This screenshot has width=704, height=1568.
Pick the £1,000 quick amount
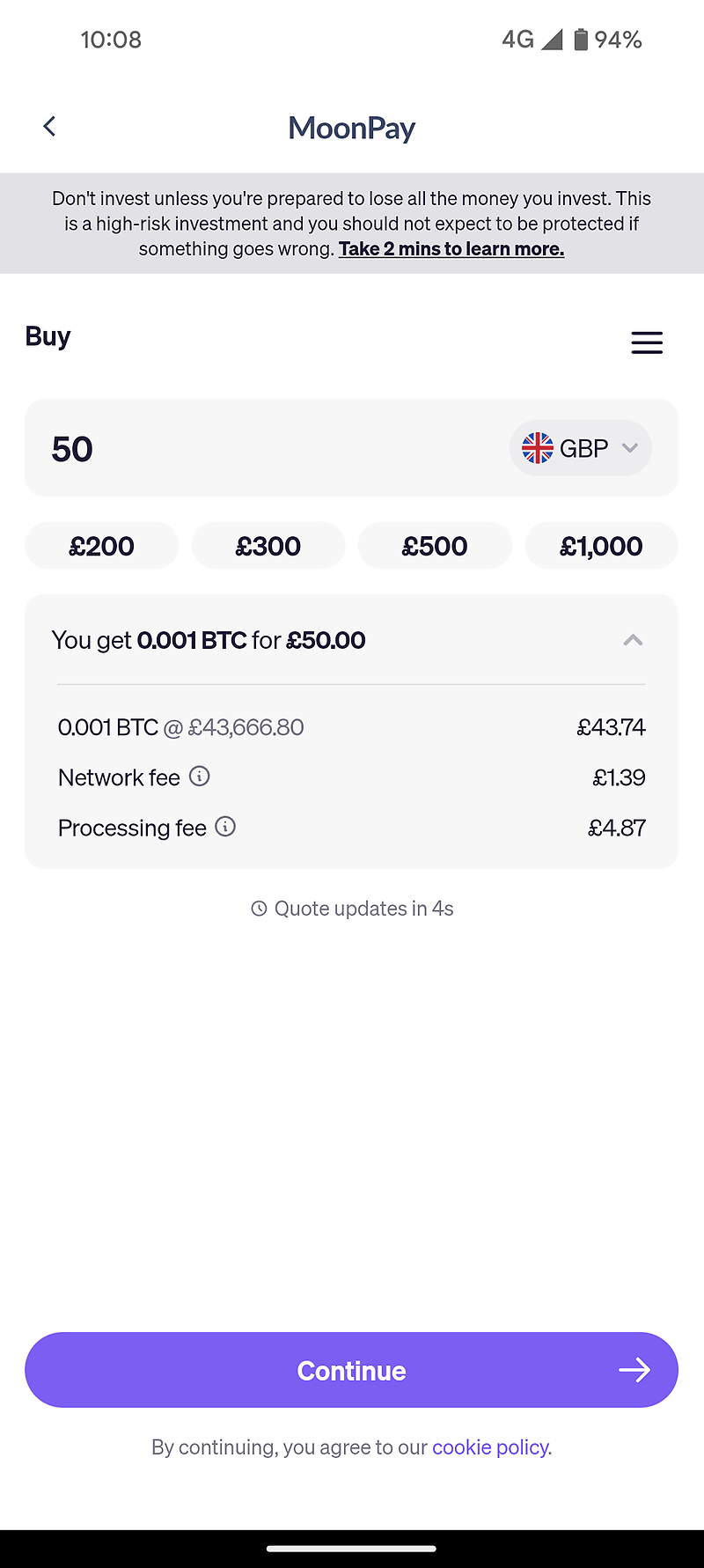coord(601,546)
